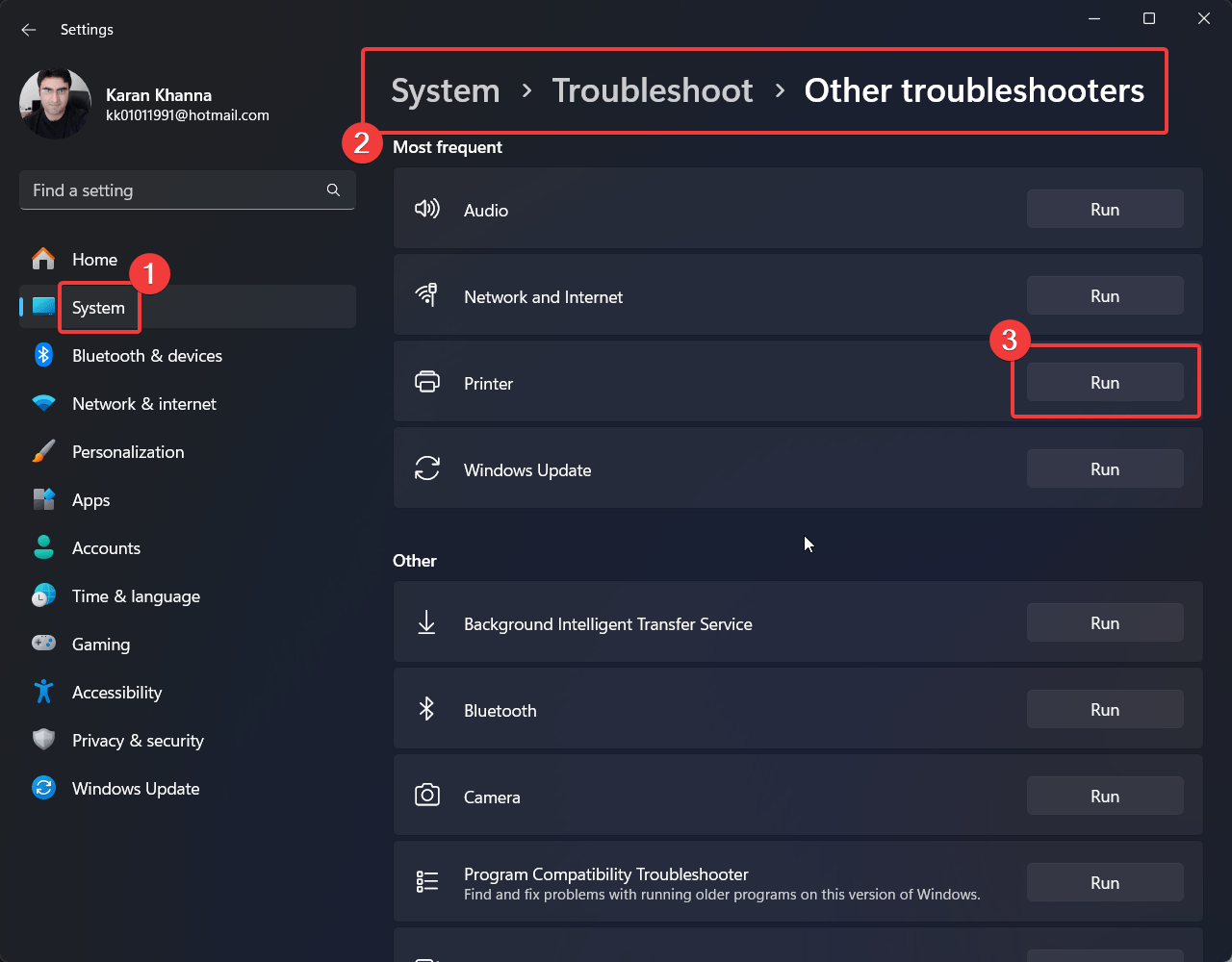This screenshot has height=962, width=1232.
Task: Click the back arrow icon in Settings
Action: 29,30
